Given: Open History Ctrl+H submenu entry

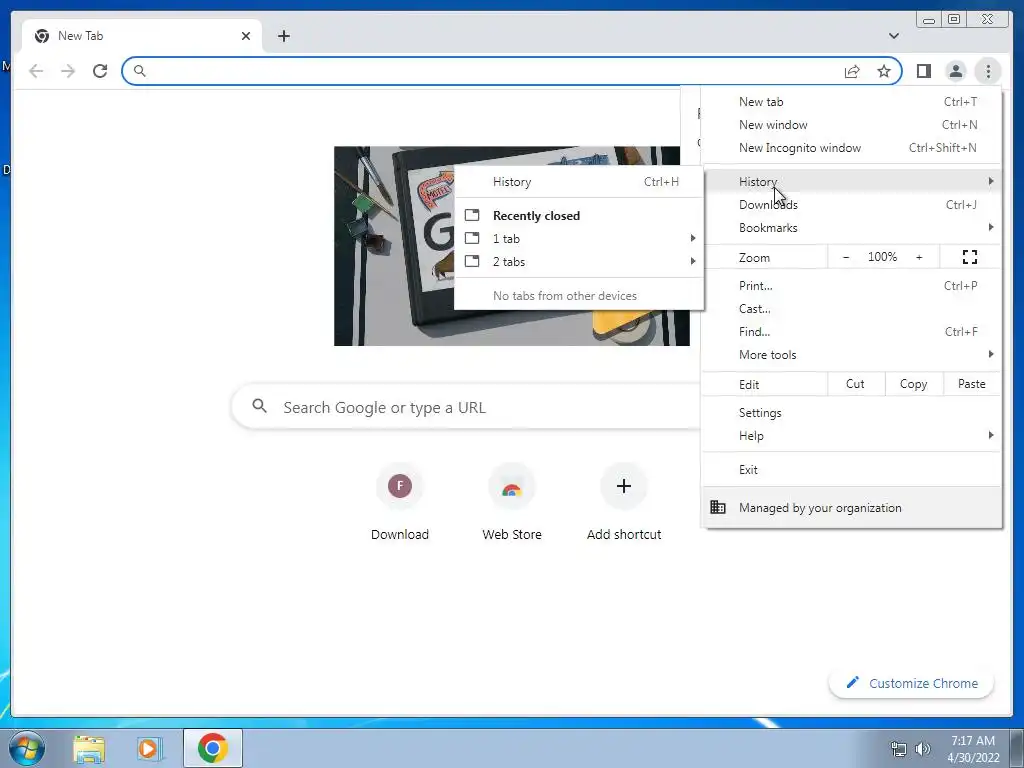Looking at the screenshot, I should (x=579, y=182).
